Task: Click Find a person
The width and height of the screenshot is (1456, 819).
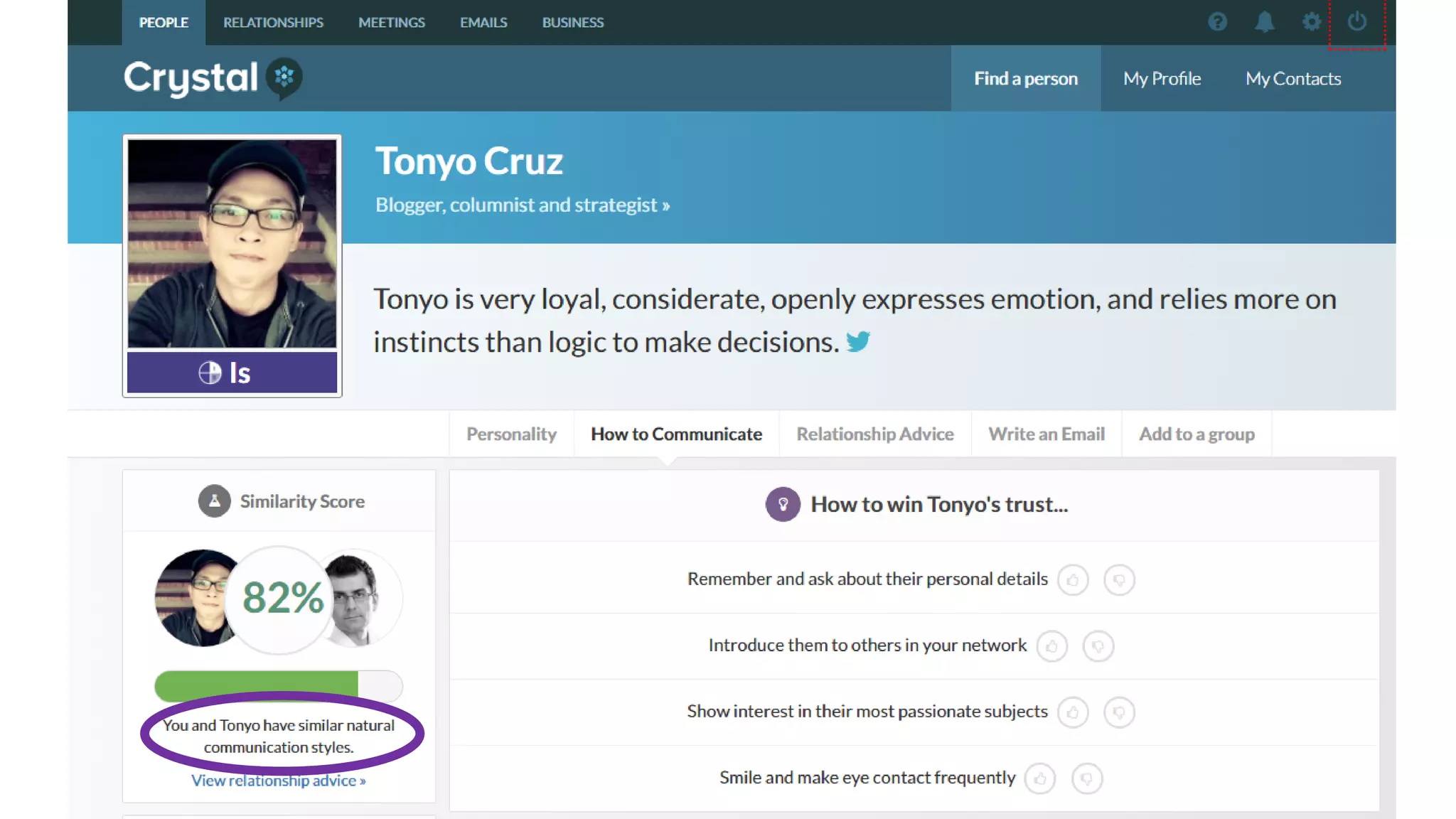Action: pyautogui.click(x=1025, y=78)
